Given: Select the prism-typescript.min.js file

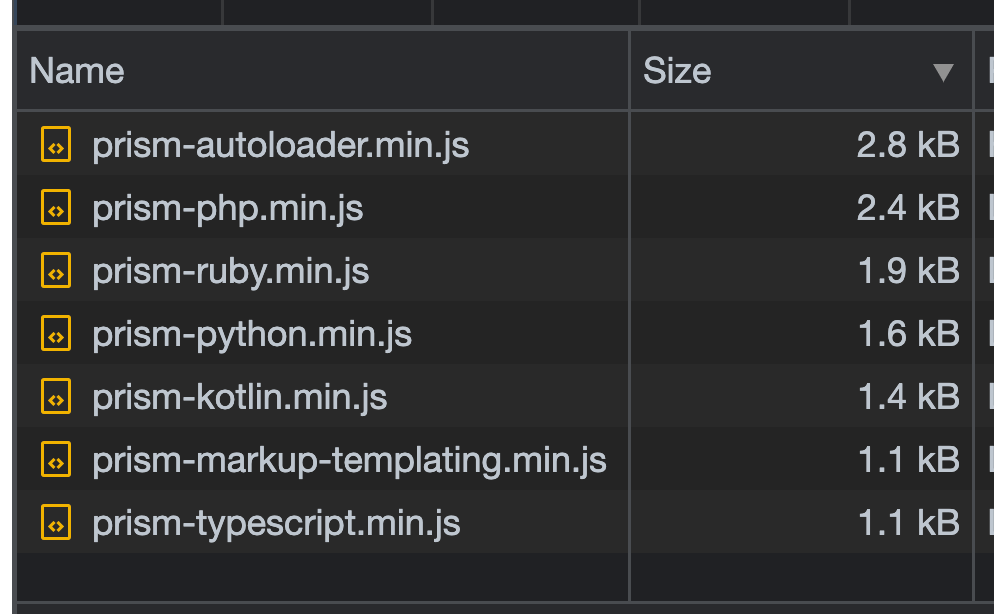Looking at the screenshot, I should [275, 521].
